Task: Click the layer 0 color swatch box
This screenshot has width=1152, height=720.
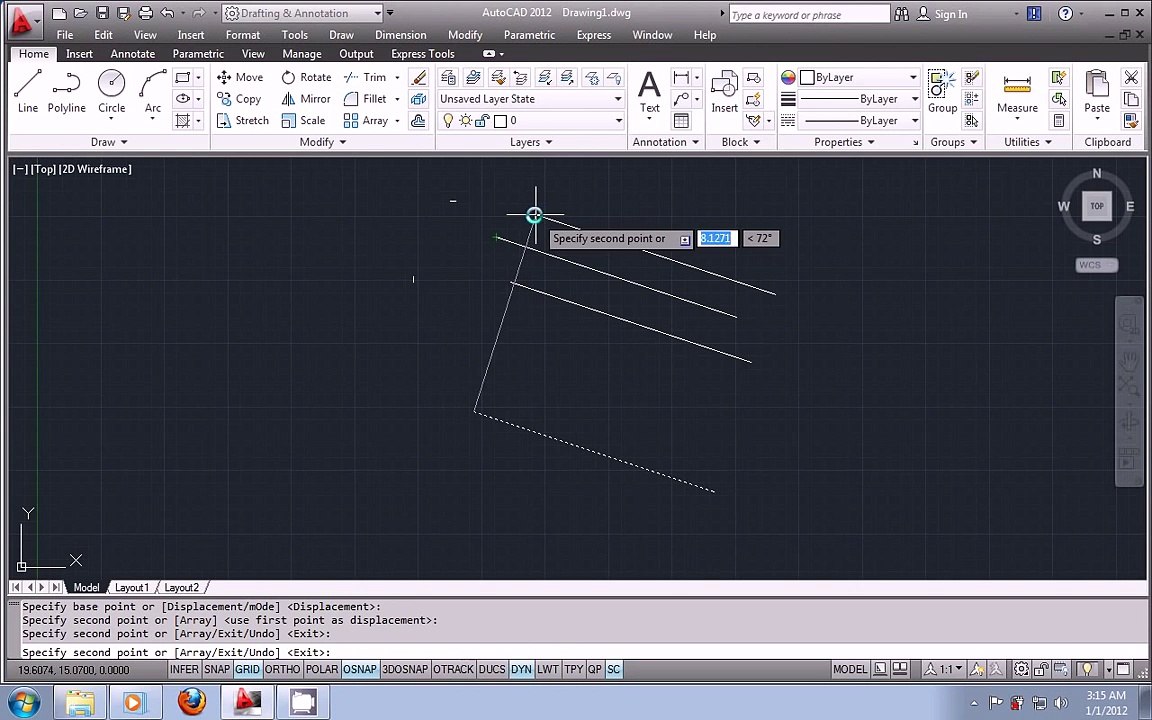Action: [x=500, y=120]
